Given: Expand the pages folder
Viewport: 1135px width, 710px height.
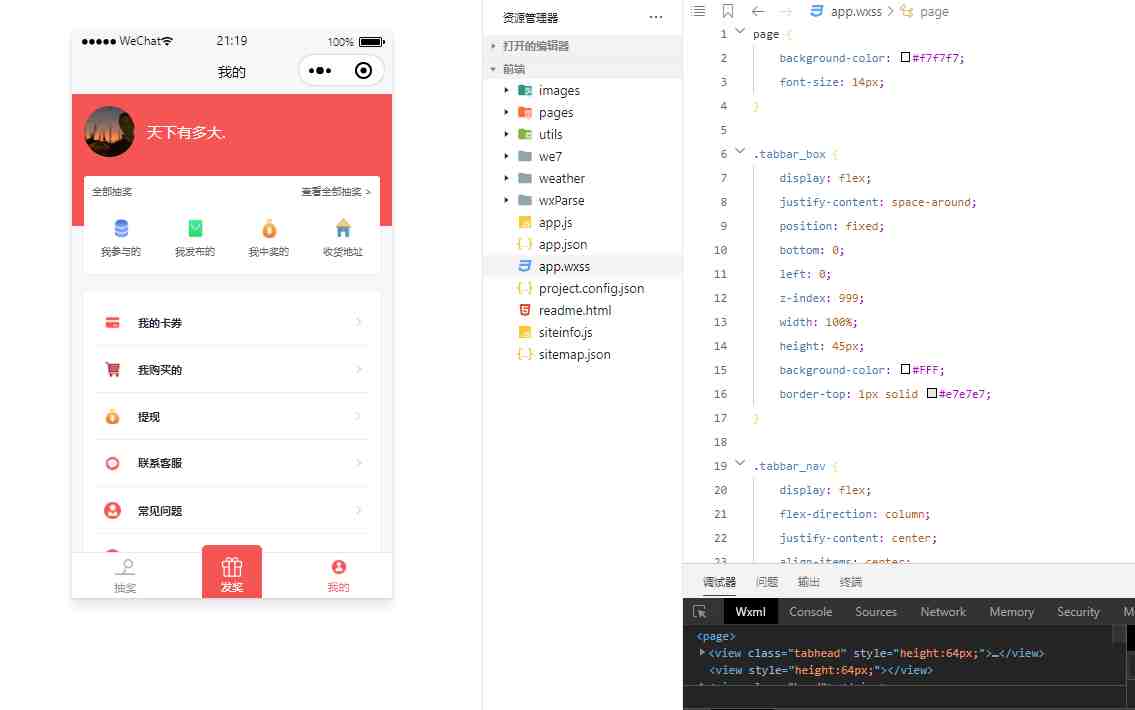Looking at the screenshot, I should point(507,112).
